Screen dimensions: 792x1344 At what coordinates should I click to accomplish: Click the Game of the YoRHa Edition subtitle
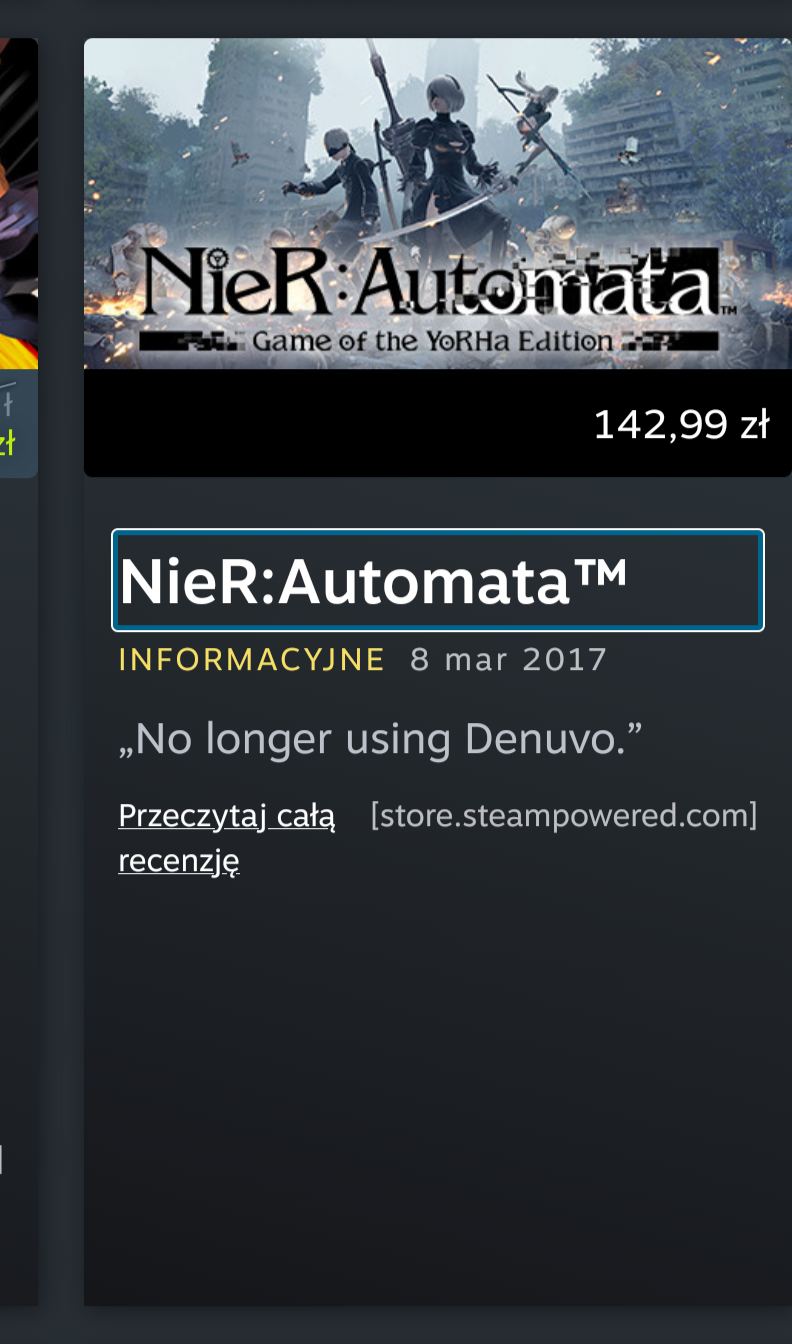[432, 341]
